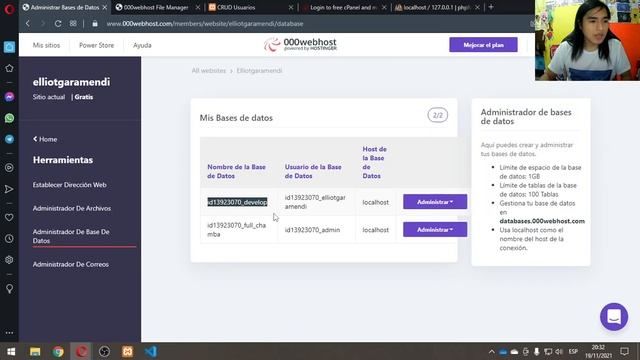Open Opera settings gear icon
This screenshot has width=640, height=360.
tap(9, 260)
